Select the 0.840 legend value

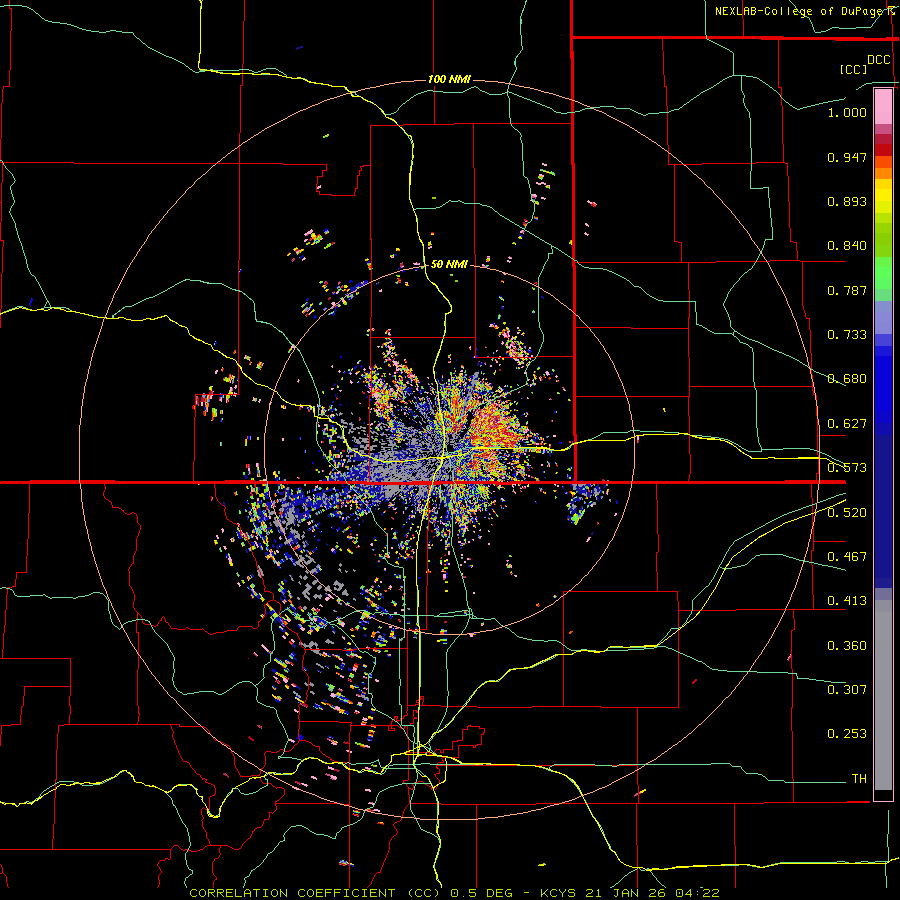(847, 246)
